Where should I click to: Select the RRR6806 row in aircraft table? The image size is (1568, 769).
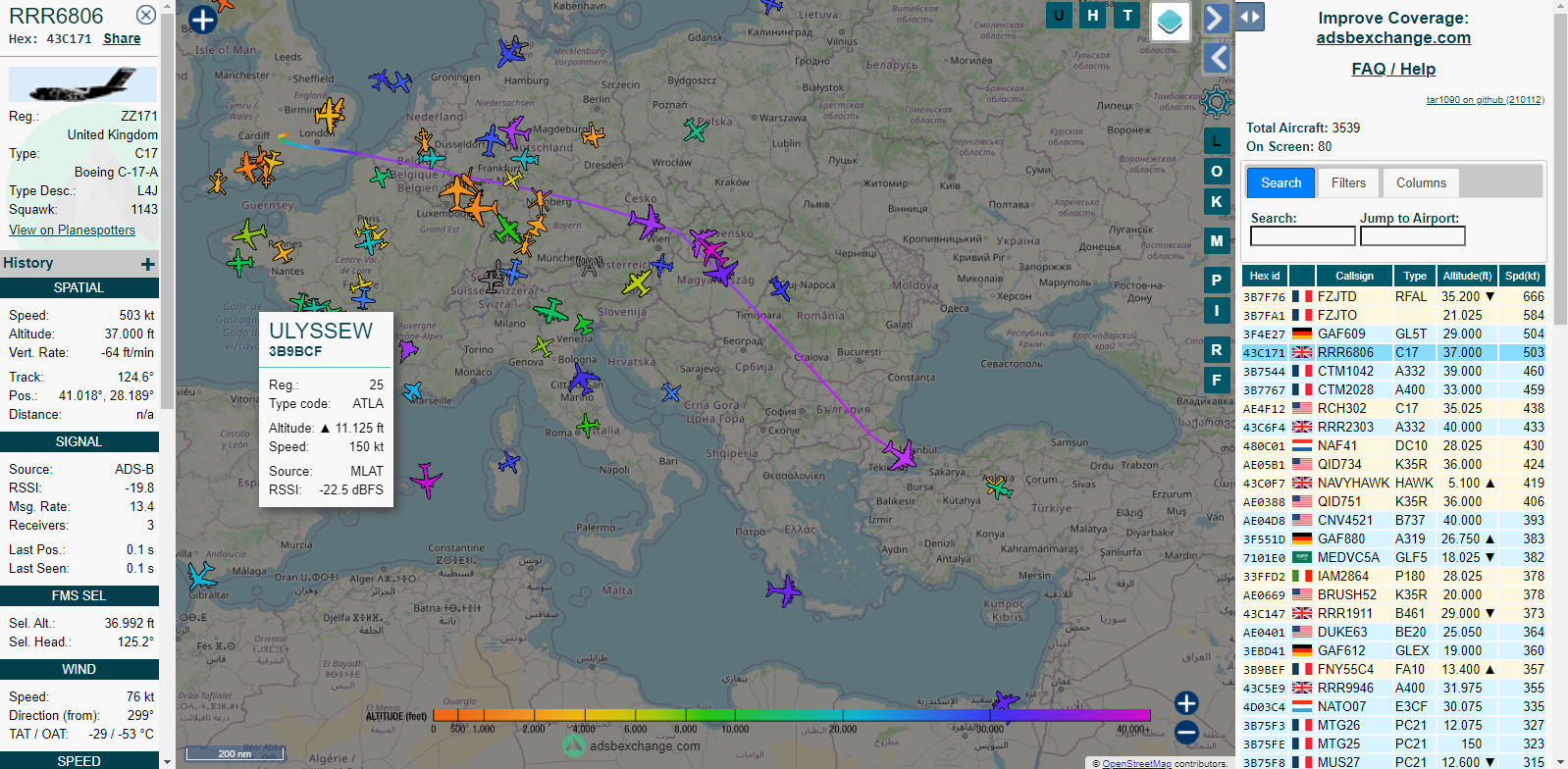coord(1393,352)
